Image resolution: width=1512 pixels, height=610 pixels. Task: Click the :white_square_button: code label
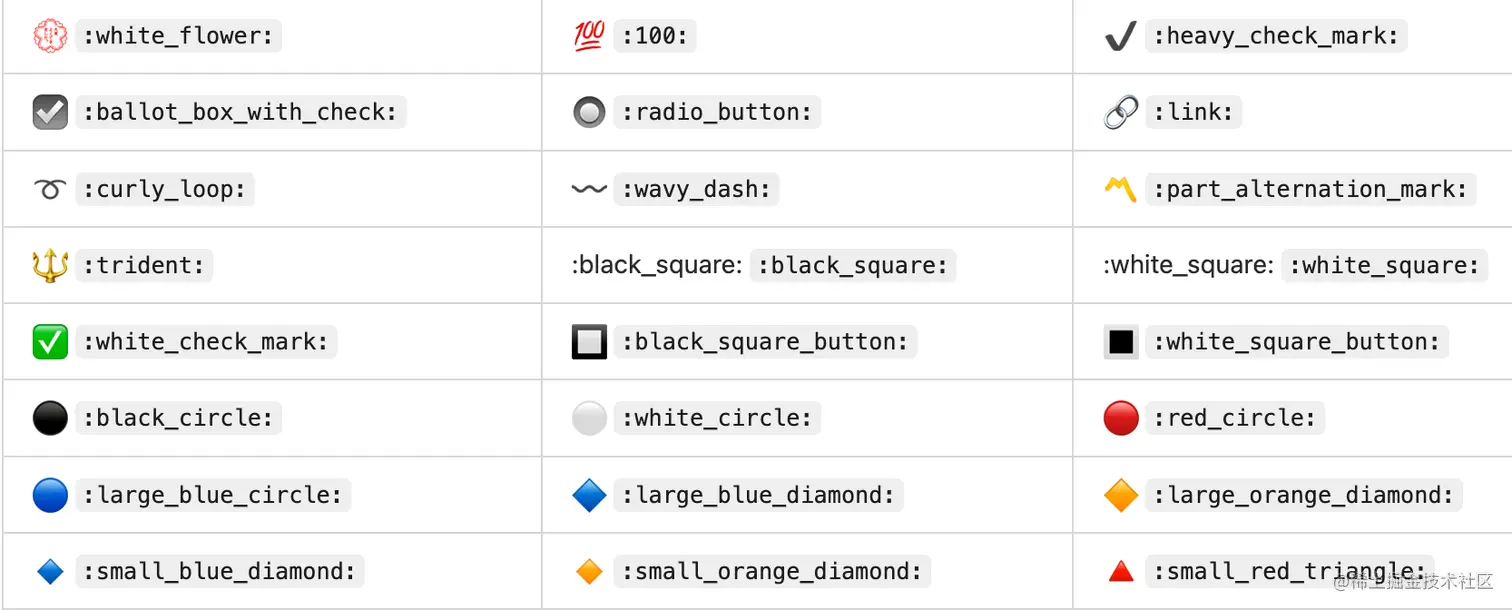point(1296,342)
